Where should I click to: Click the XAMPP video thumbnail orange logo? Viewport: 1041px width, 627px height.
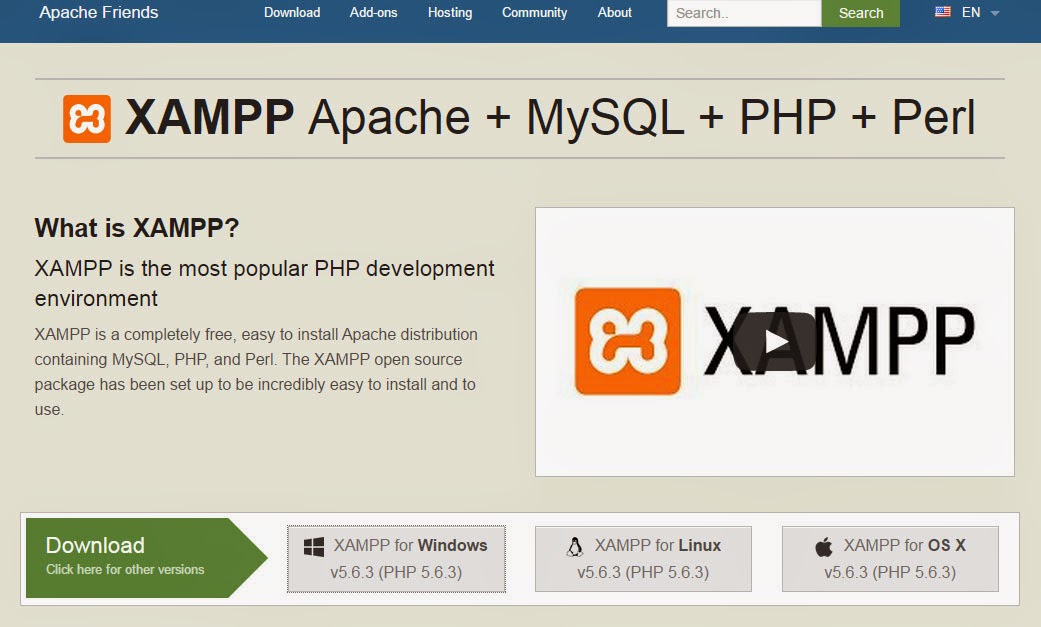point(627,341)
